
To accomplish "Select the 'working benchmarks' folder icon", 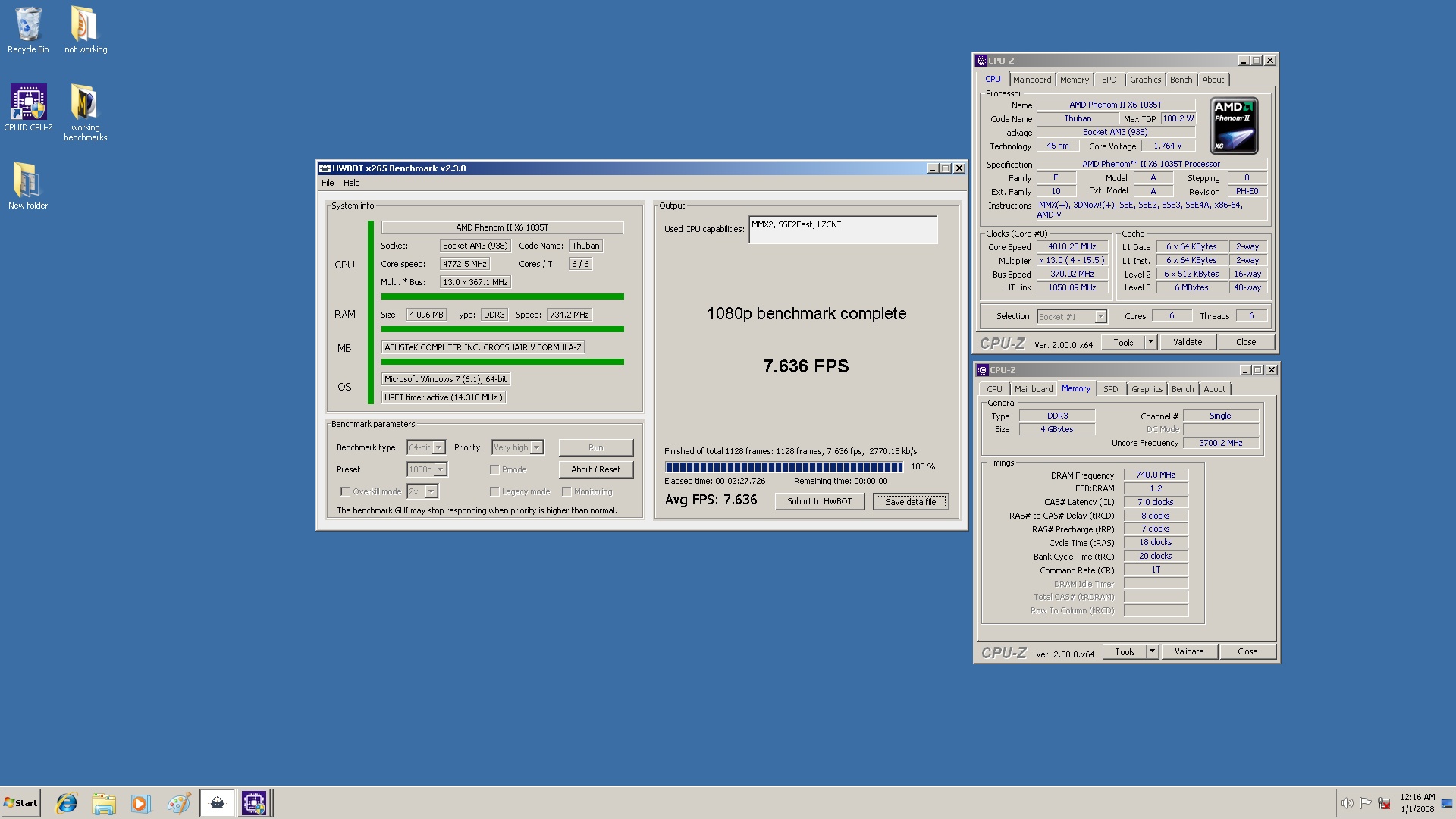I will point(85,112).
